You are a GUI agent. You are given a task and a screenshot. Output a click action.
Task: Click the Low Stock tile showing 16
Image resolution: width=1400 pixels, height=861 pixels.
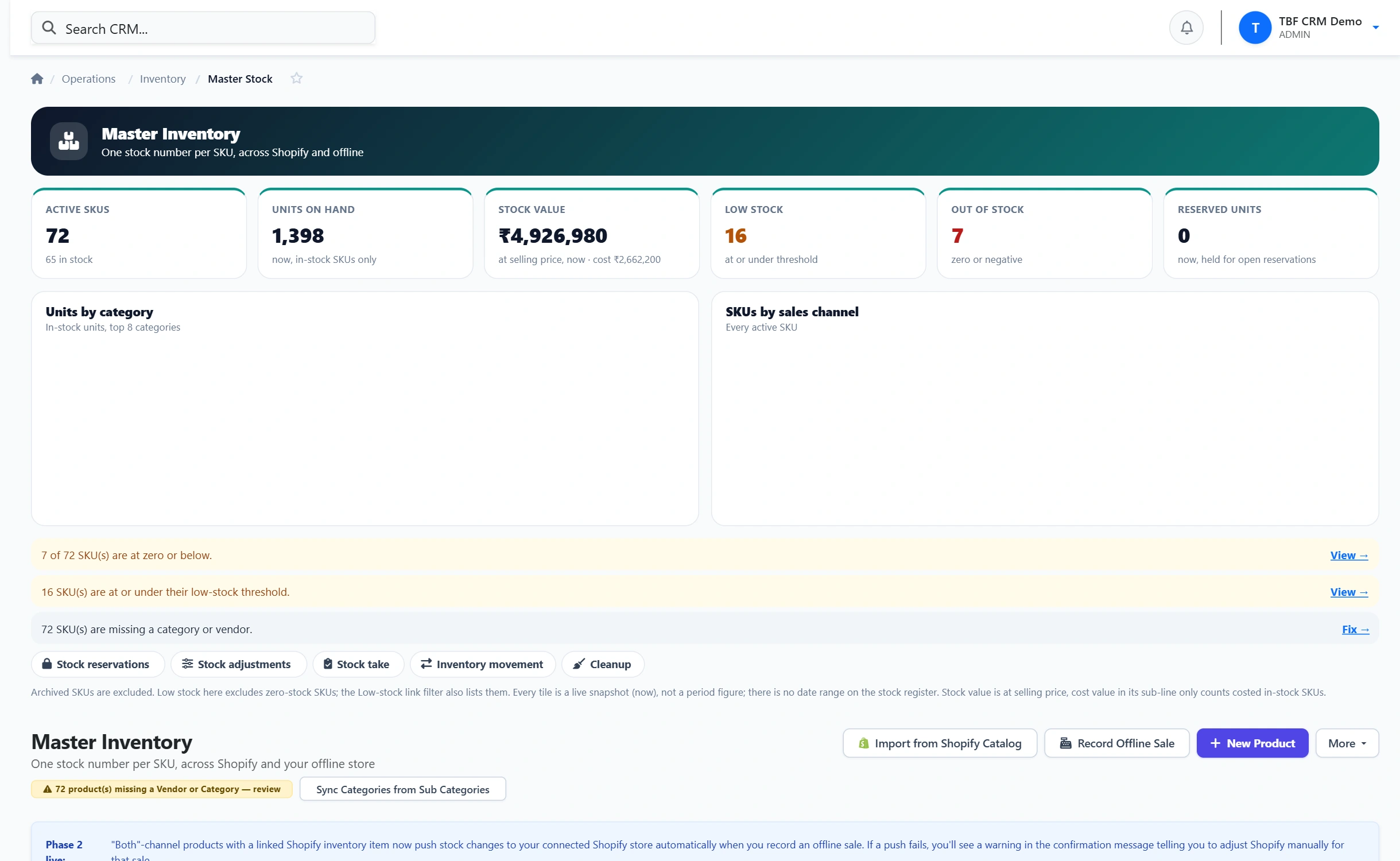click(x=818, y=234)
